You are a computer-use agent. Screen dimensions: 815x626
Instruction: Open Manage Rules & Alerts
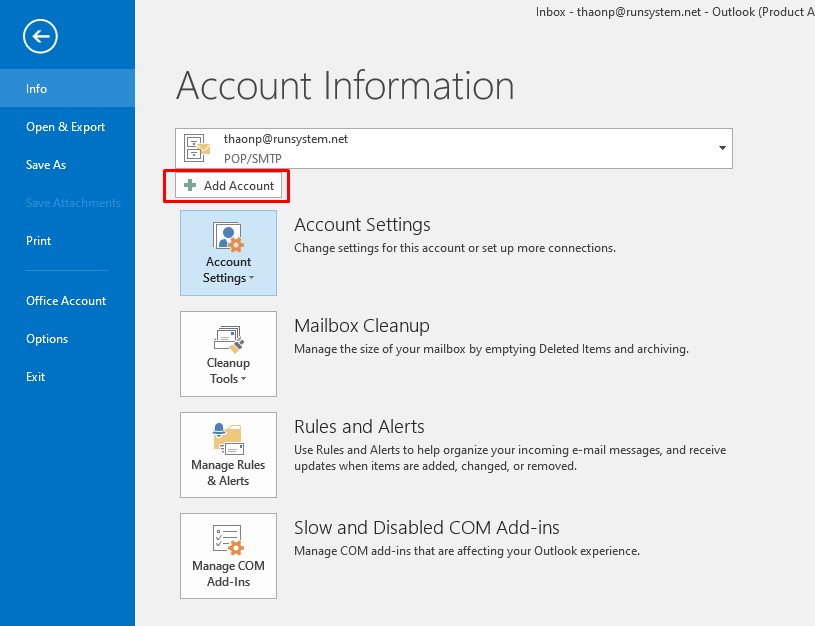(x=228, y=455)
